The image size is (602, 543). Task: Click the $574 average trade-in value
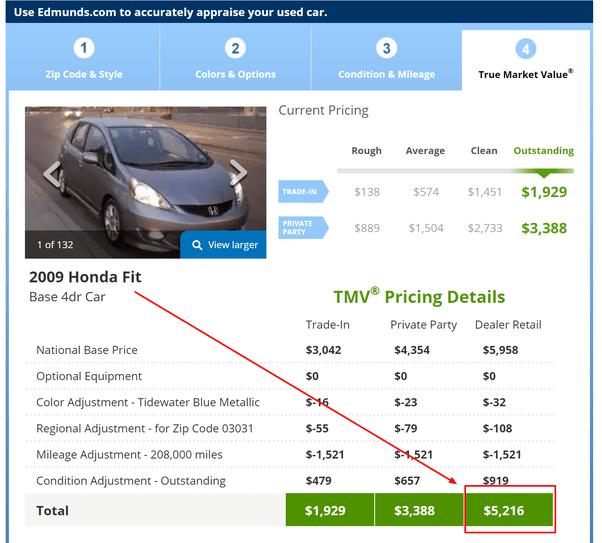(x=426, y=192)
